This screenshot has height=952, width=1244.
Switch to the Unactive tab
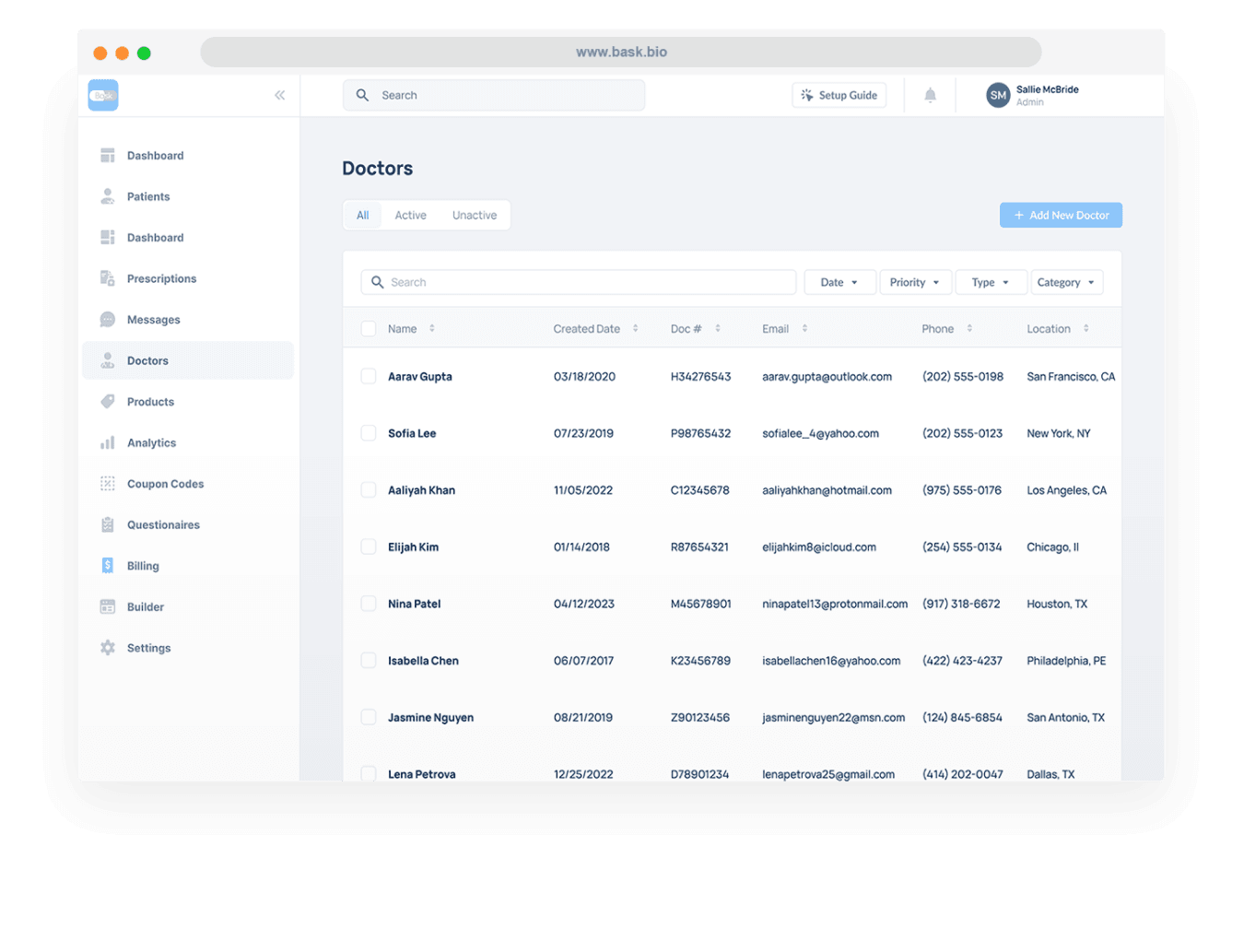click(x=474, y=216)
